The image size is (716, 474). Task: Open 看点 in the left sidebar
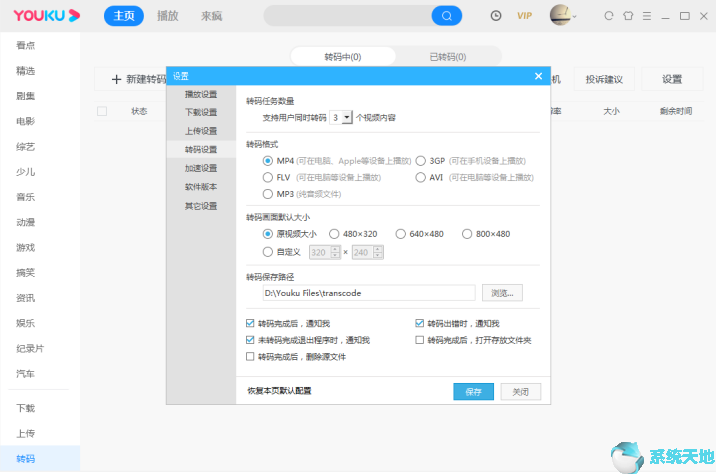pos(26,45)
